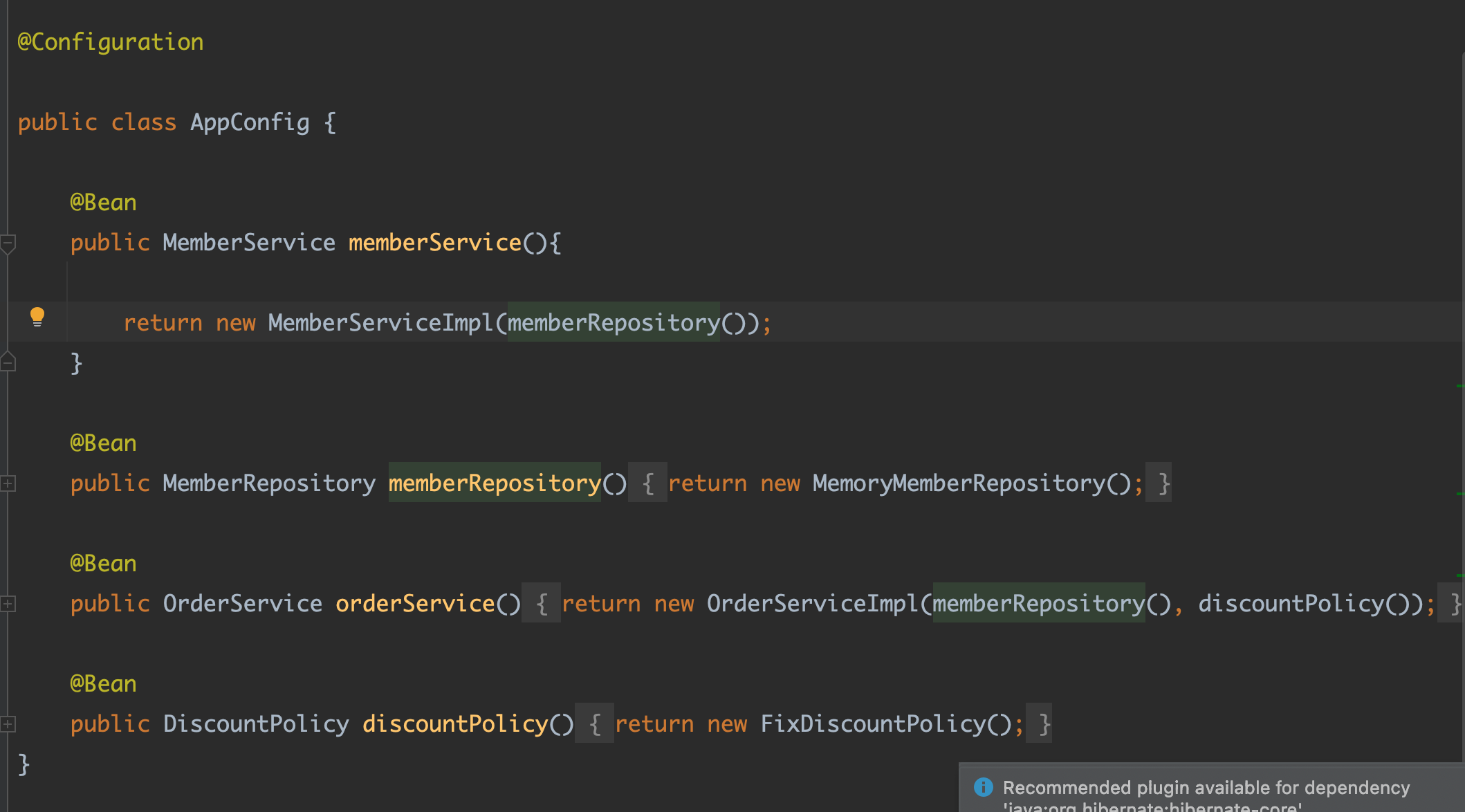This screenshot has width=1465, height=812.
Task: Expand the folded memberRepository method in gutter
Action: point(8,483)
